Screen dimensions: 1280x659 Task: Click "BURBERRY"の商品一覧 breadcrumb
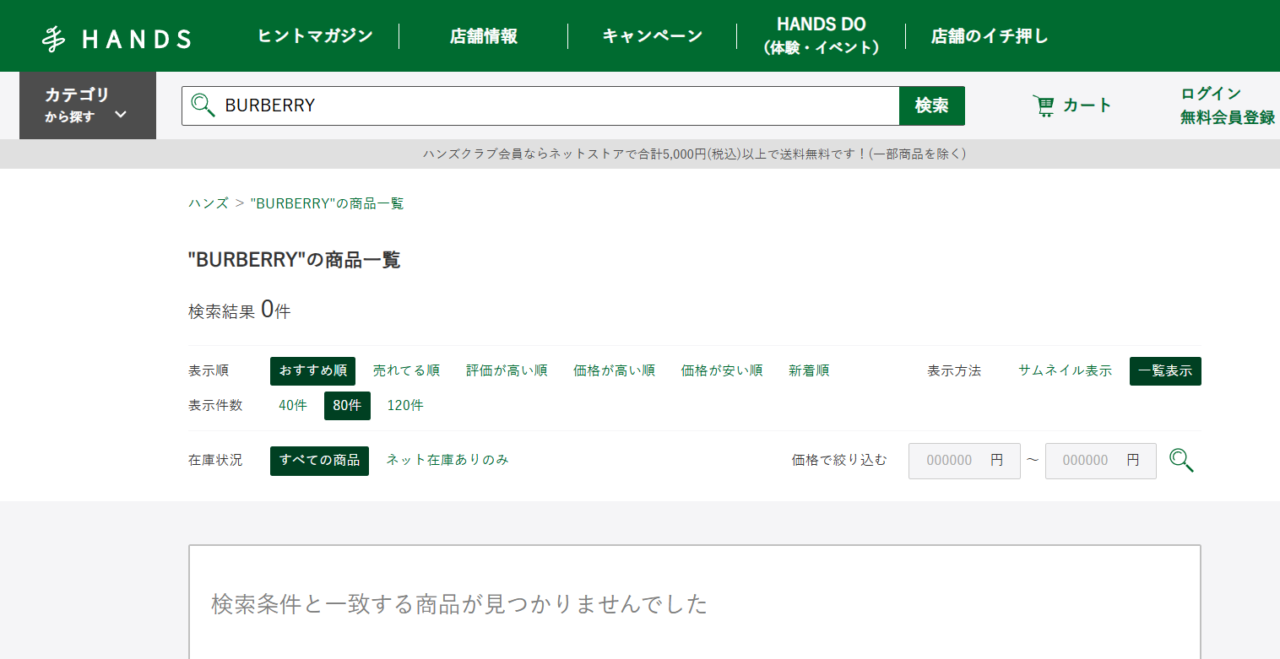point(327,203)
